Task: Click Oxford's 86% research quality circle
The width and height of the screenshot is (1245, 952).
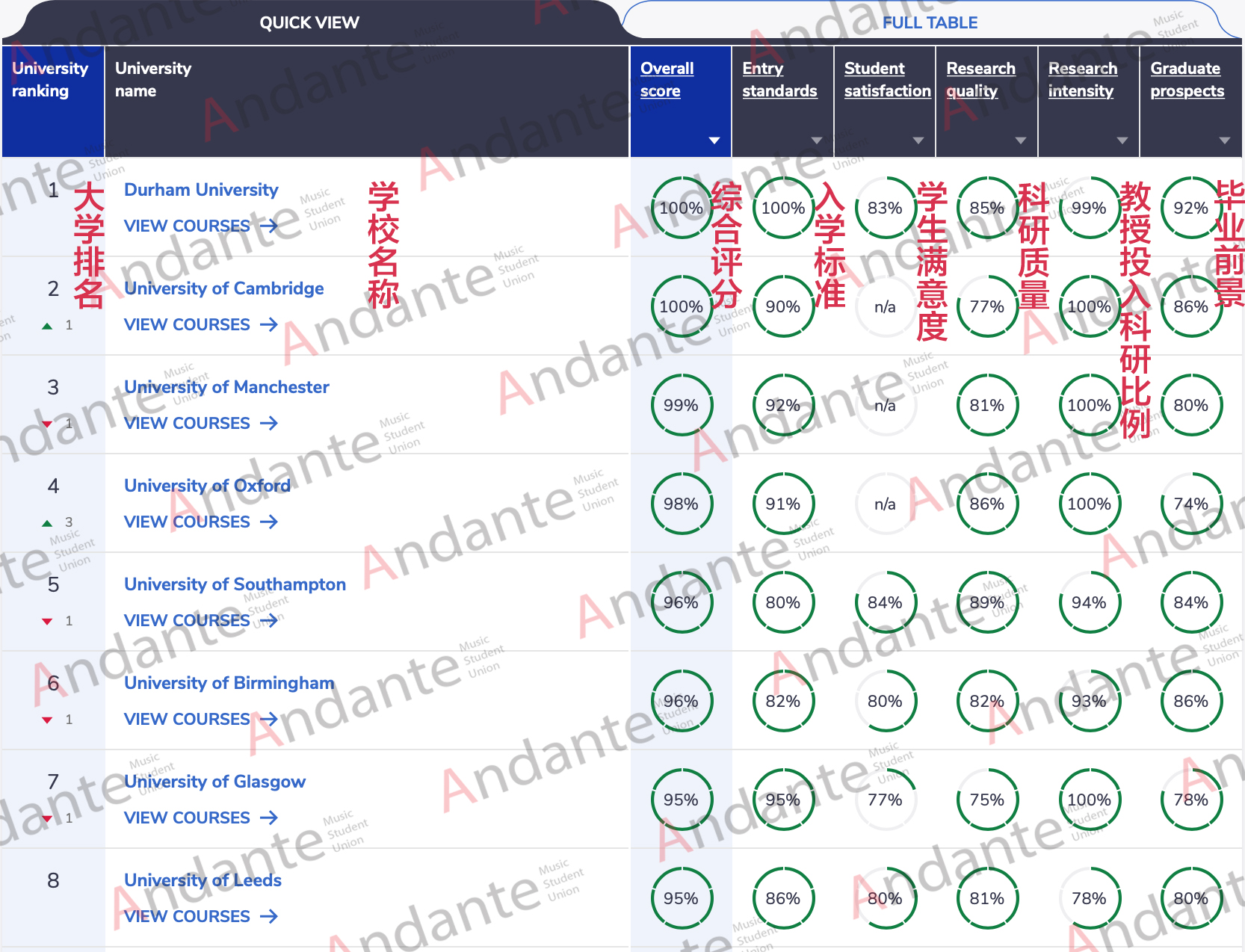Action: pos(986,504)
